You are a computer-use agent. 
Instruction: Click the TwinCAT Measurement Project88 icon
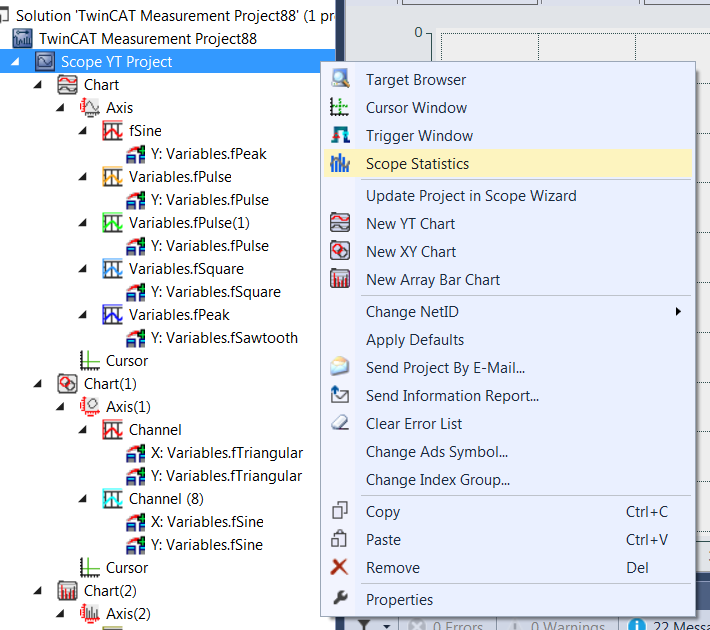[22, 38]
